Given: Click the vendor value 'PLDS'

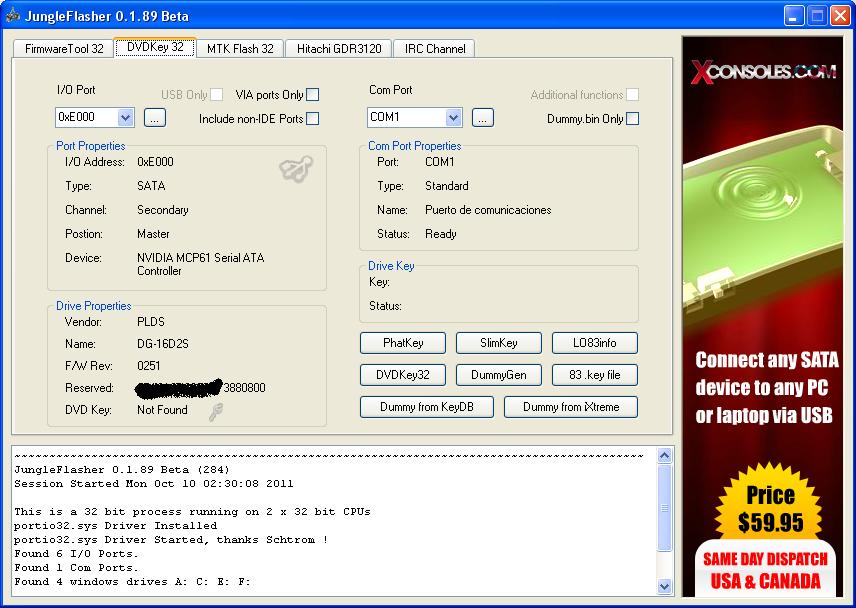Looking at the screenshot, I should [x=151, y=322].
